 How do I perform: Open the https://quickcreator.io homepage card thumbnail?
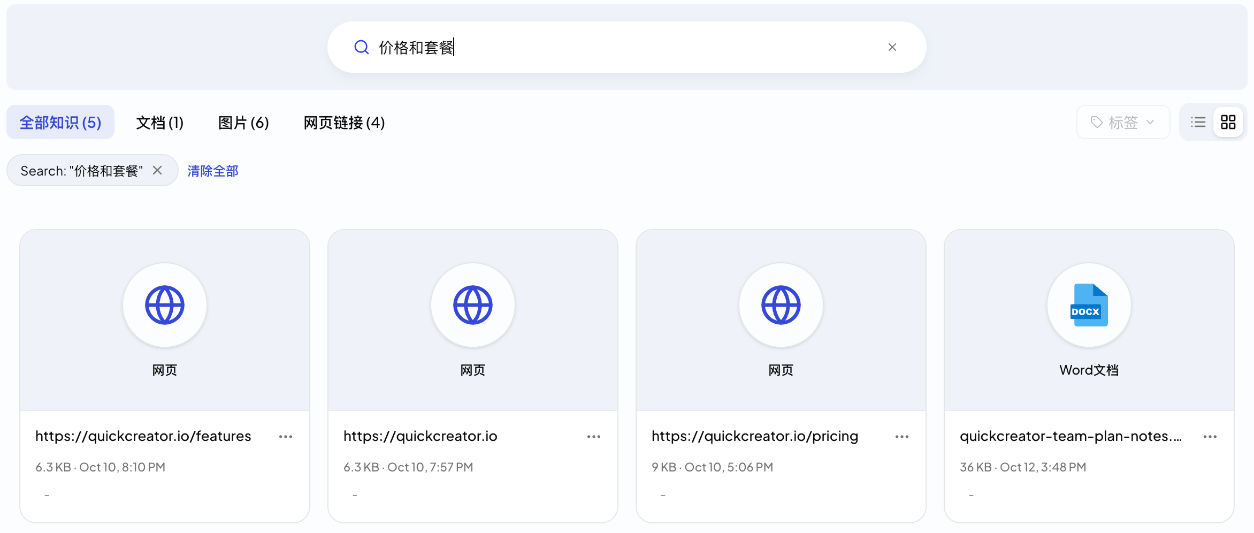click(x=473, y=321)
